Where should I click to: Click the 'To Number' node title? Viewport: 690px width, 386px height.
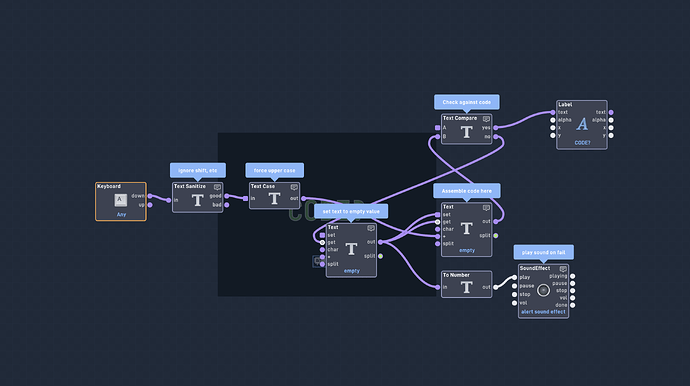pos(456,275)
